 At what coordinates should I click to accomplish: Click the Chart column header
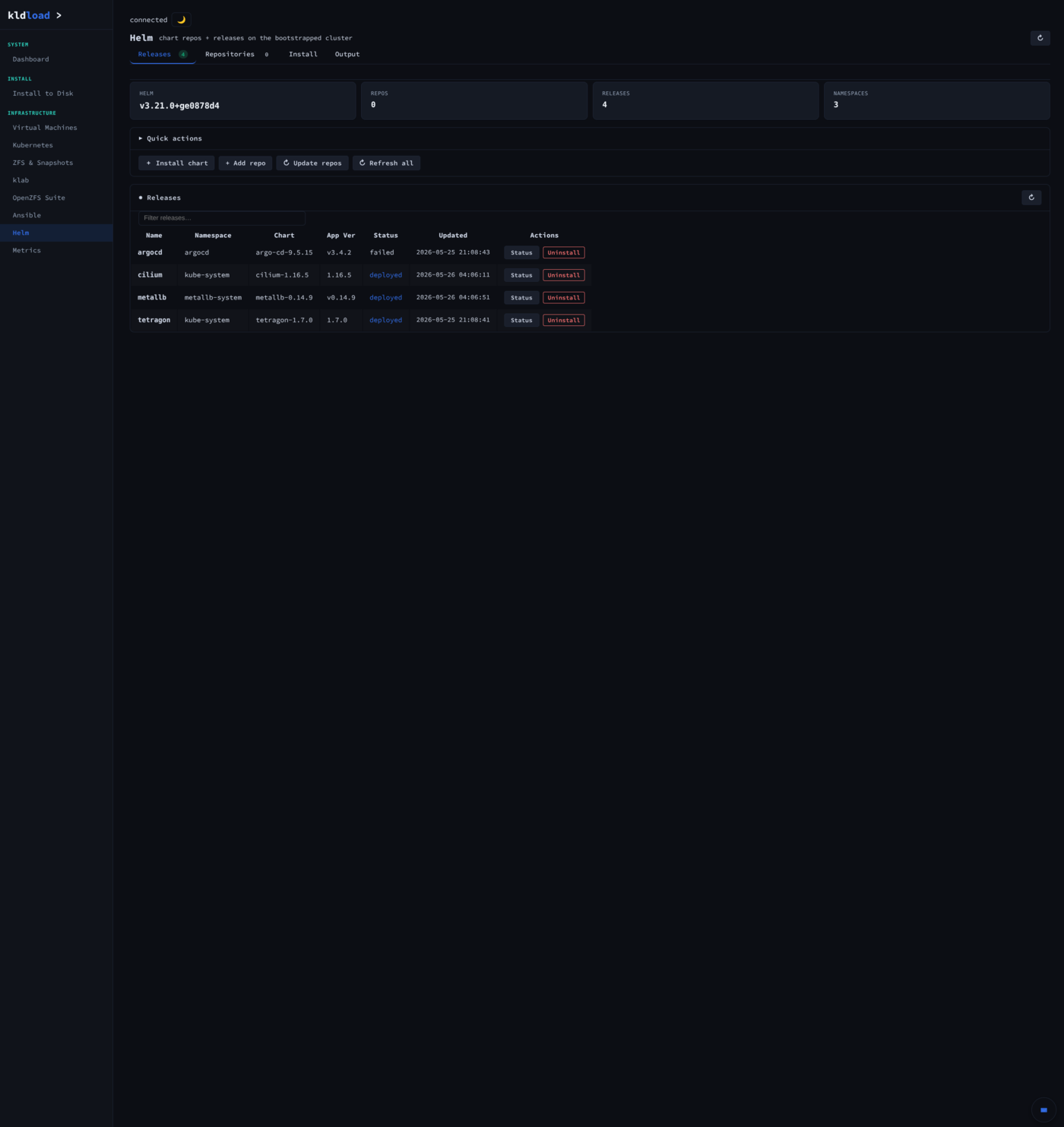click(x=284, y=236)
